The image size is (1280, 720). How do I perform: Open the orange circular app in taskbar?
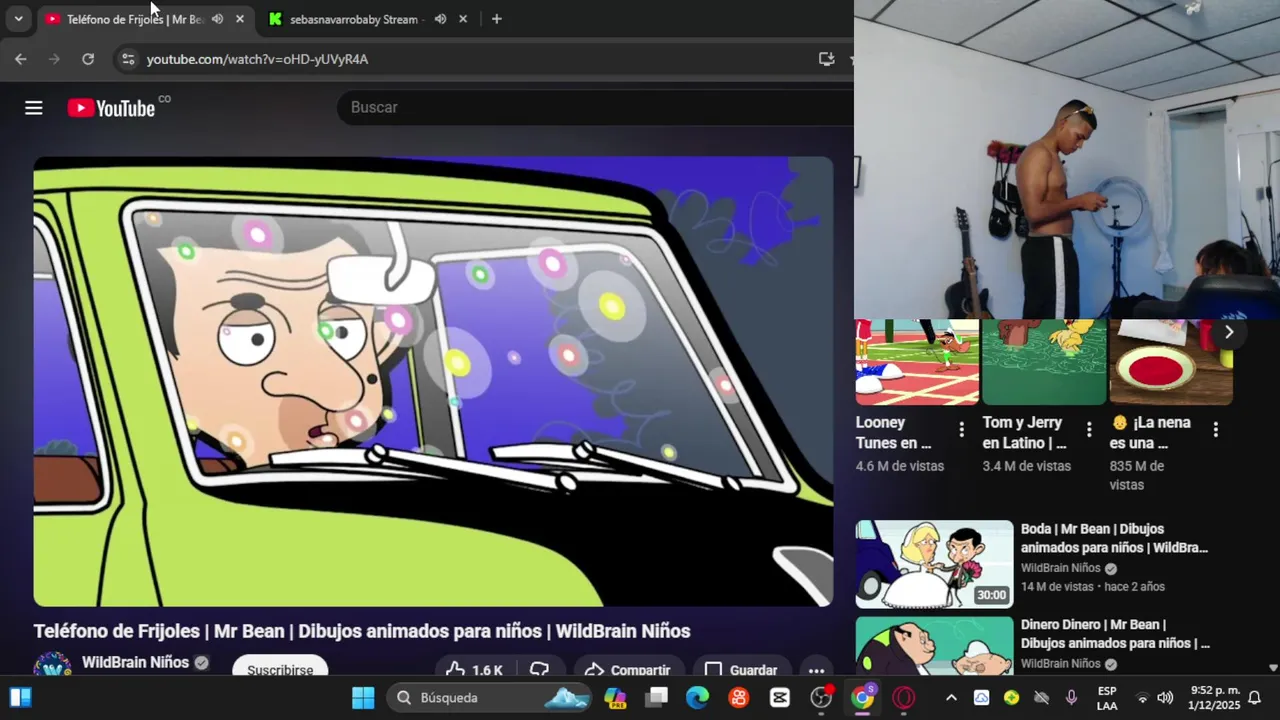coord(738,698)
